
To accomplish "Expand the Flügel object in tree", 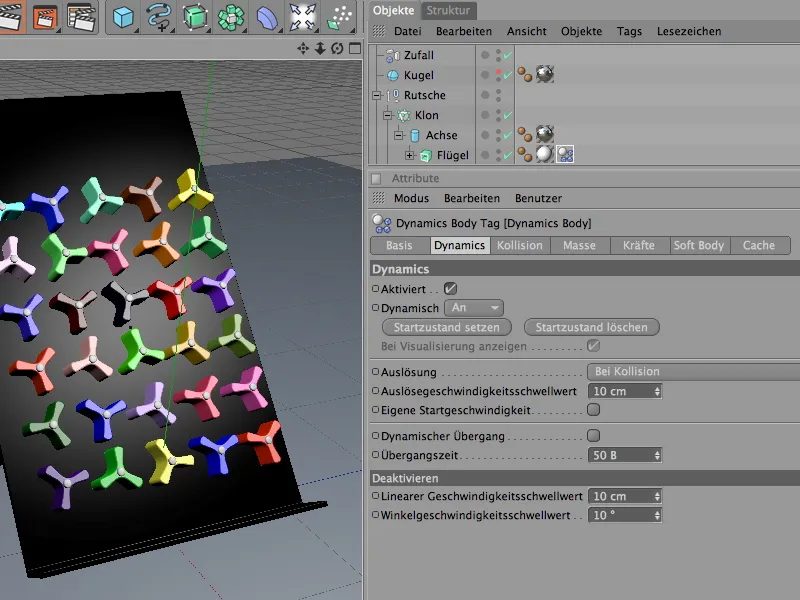I will click(408, 155).
